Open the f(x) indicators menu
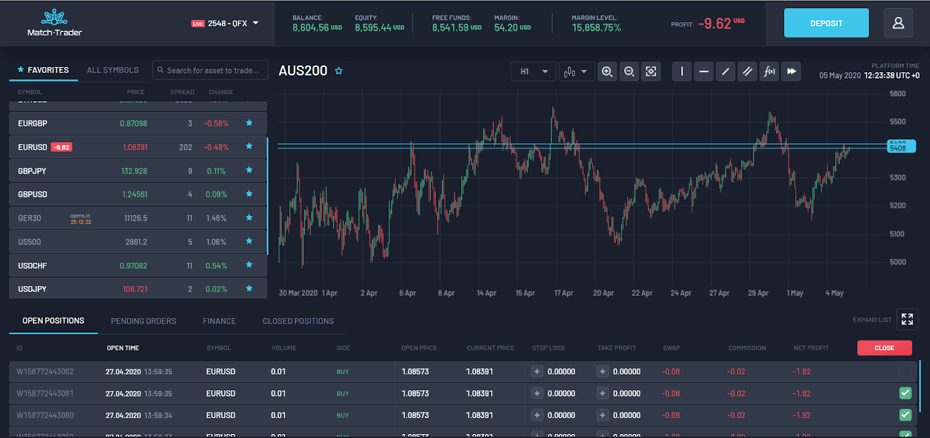This screenshot has width=930, height=438. [x=769, y=72]
